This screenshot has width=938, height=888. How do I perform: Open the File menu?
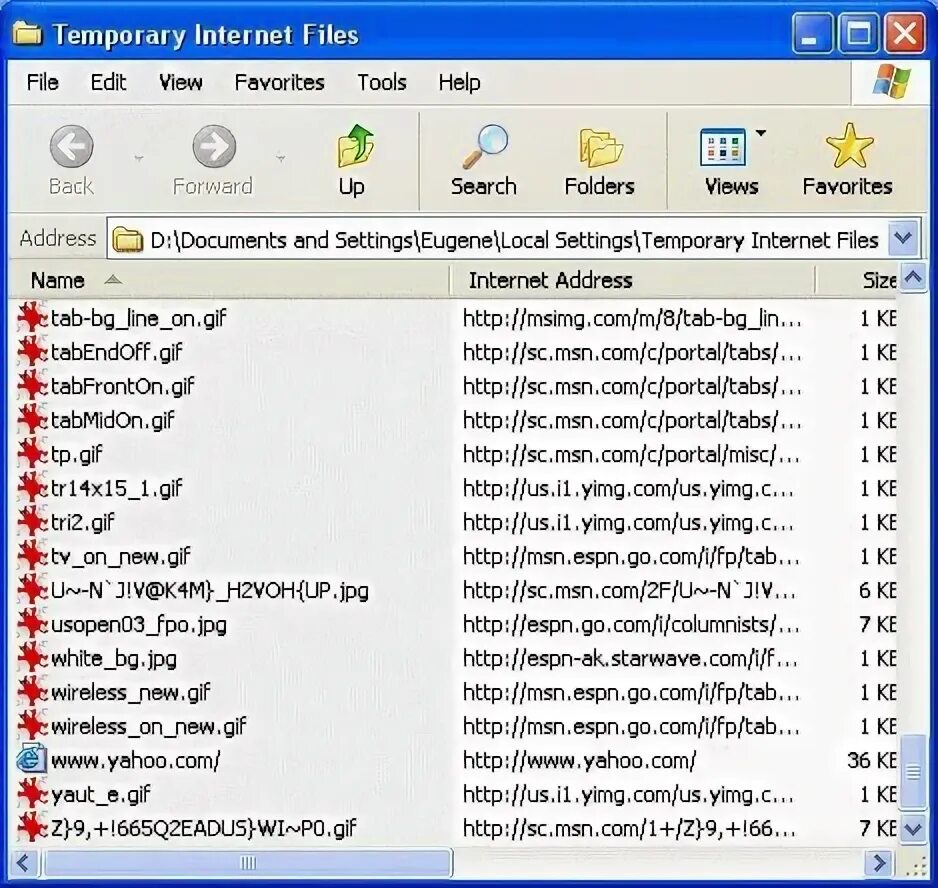point(42,82)
